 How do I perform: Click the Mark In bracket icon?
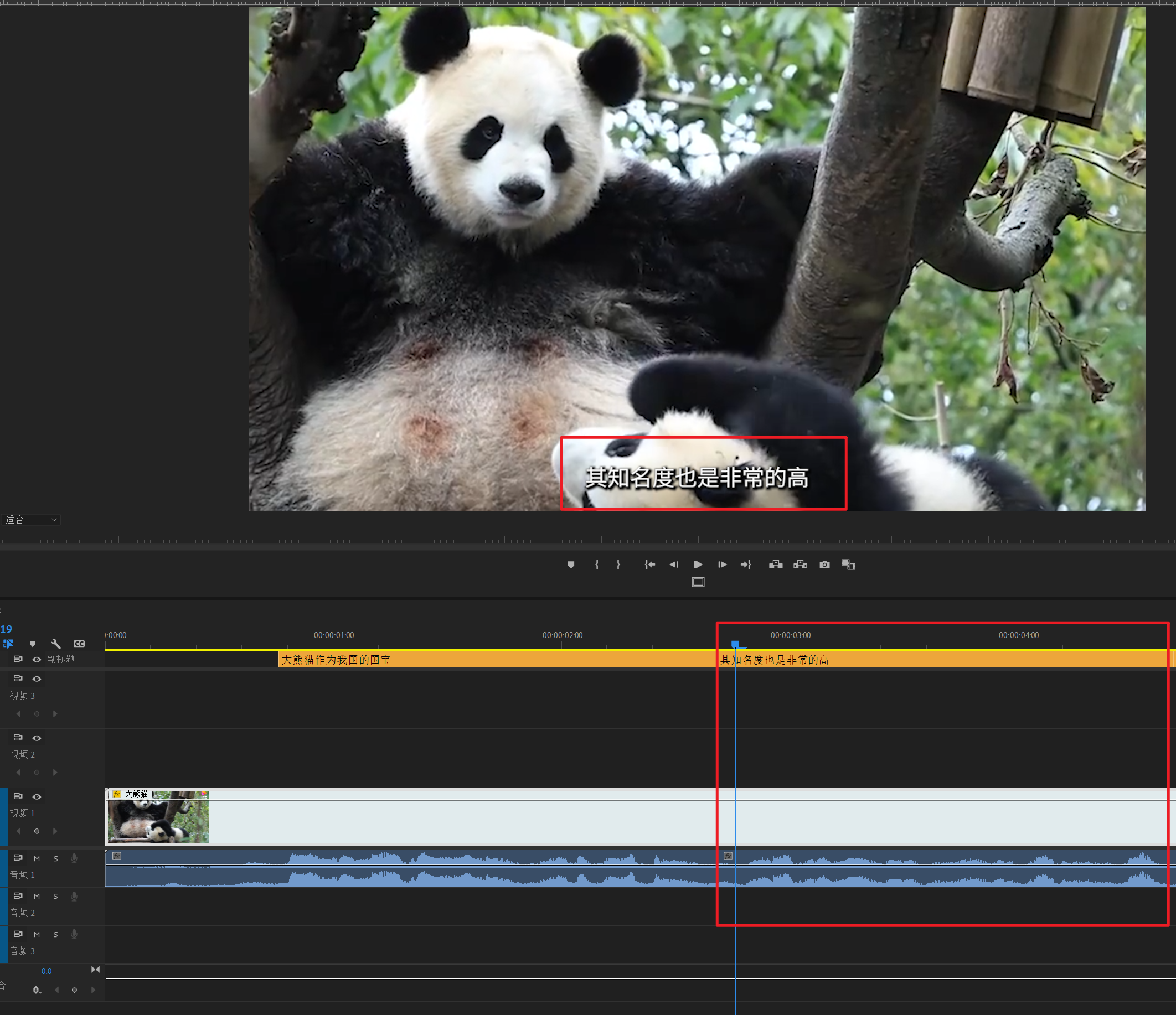[596, 565]
